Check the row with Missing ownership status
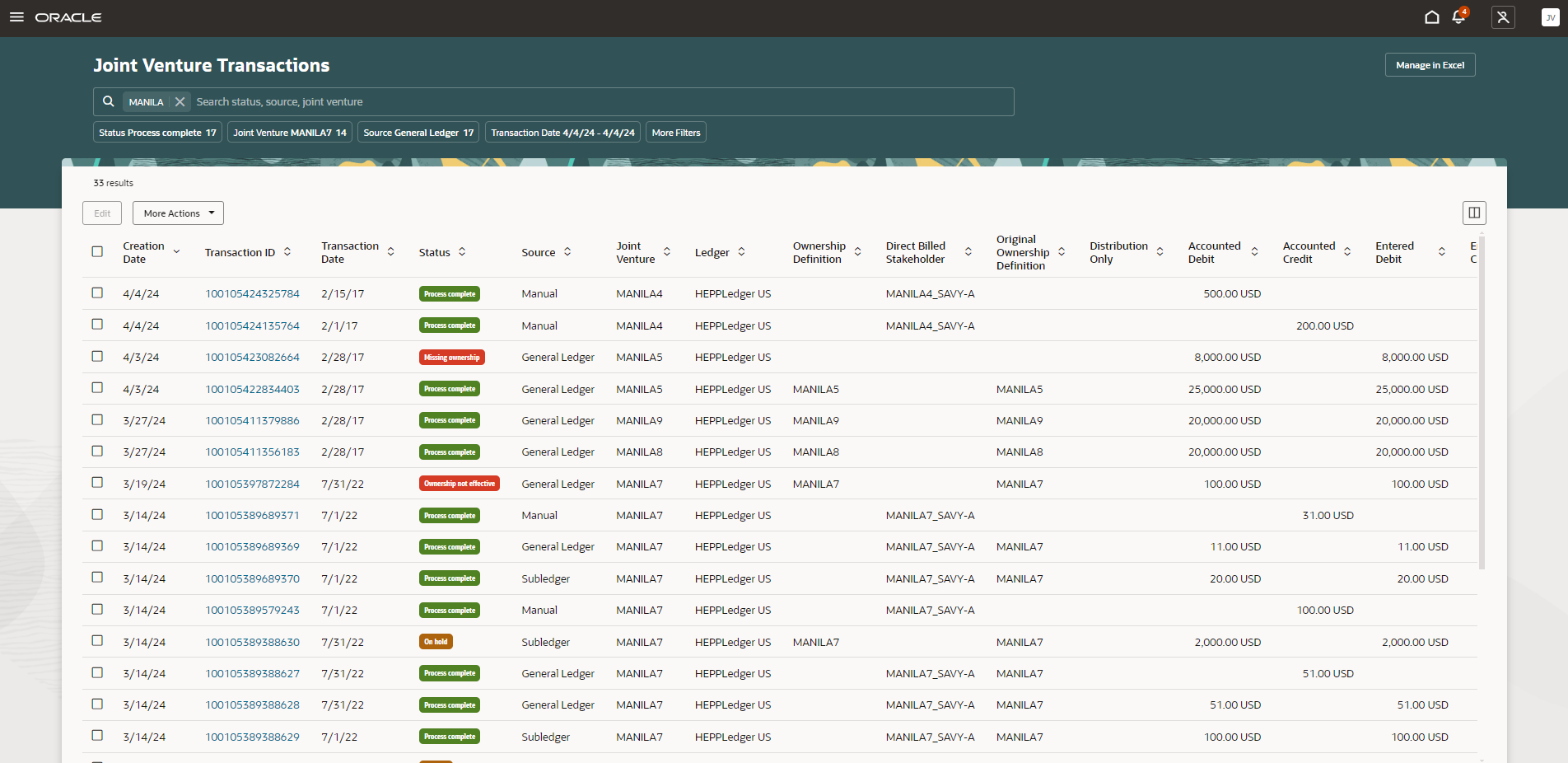Screen dimensions: 1568x763 coord(97,356)
